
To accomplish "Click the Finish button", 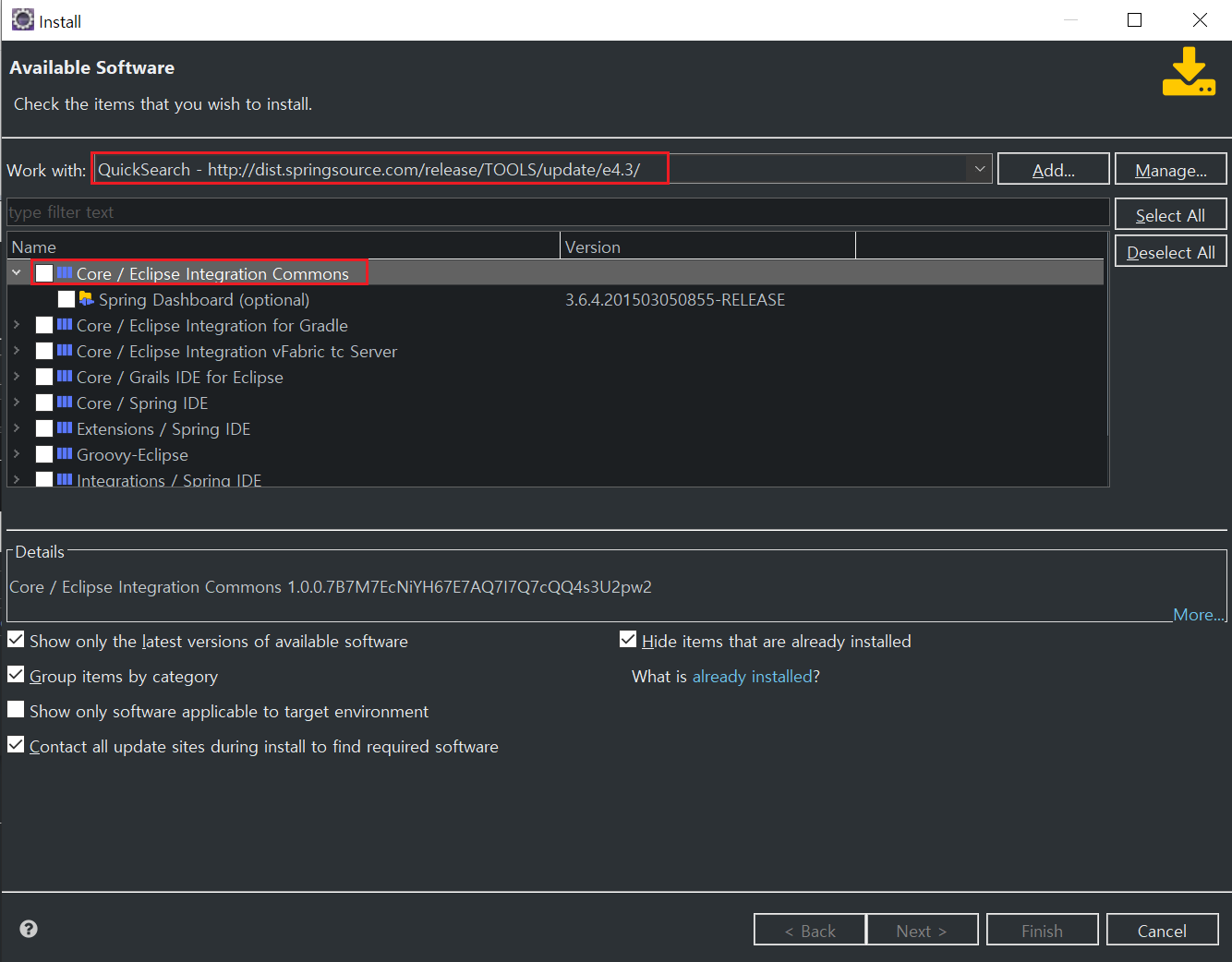I will (x=1043, y=930).
